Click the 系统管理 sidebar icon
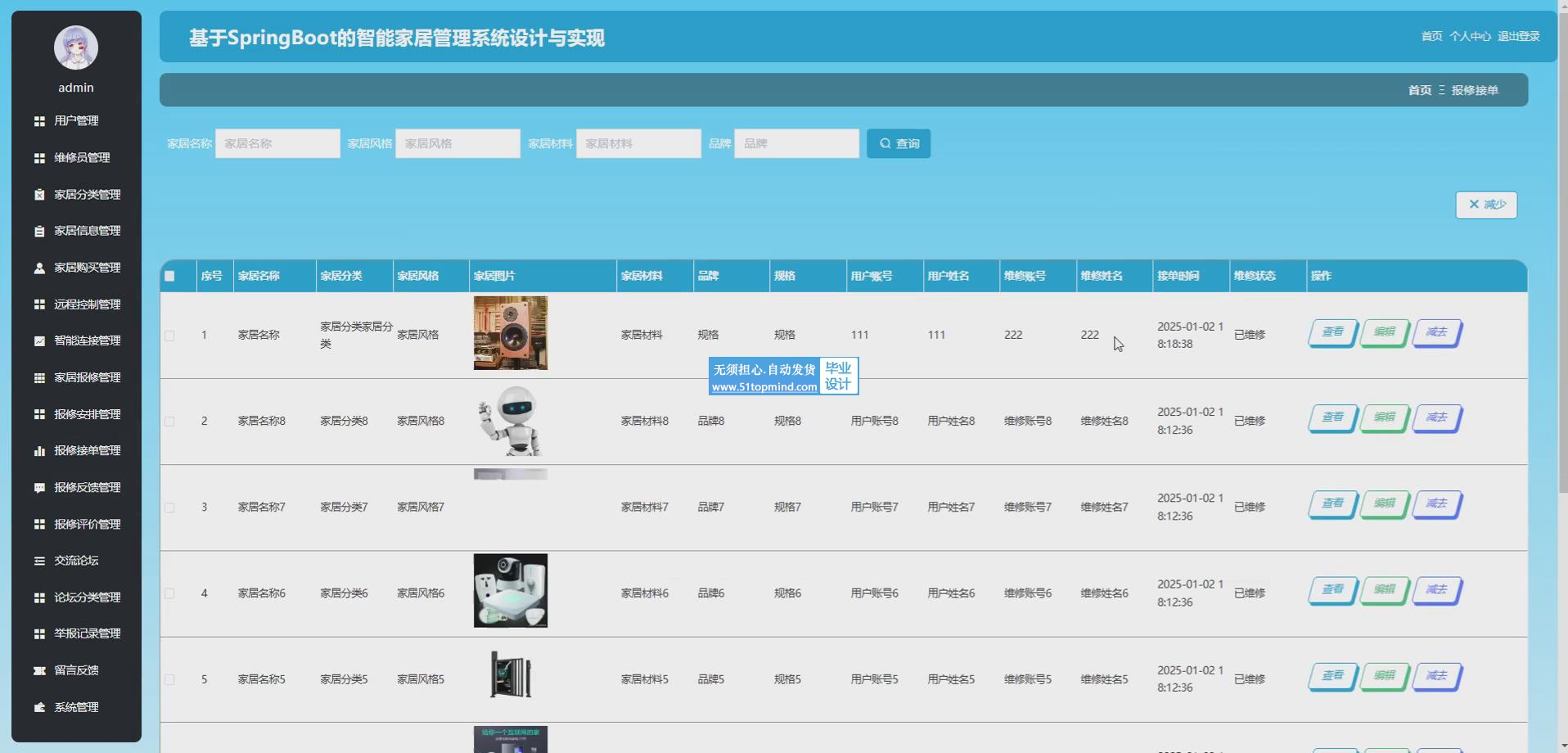This screenshot has height=753, width=1568. [39, 707]
